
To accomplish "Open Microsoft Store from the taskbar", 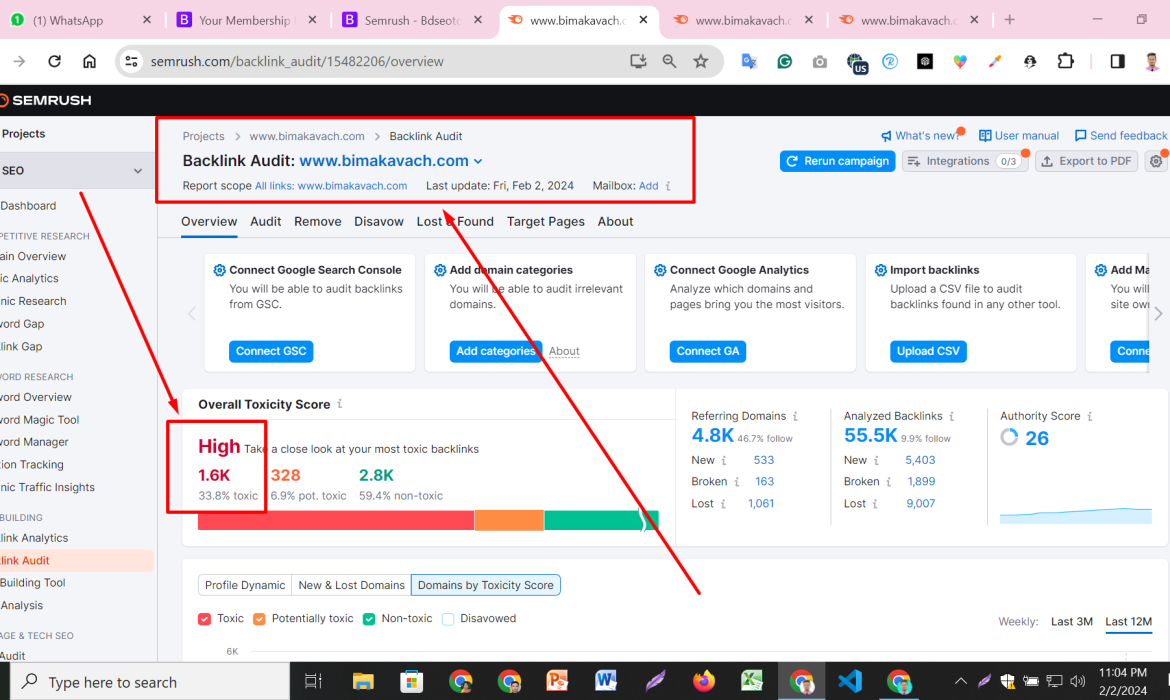I will click(x=411, y=681).
